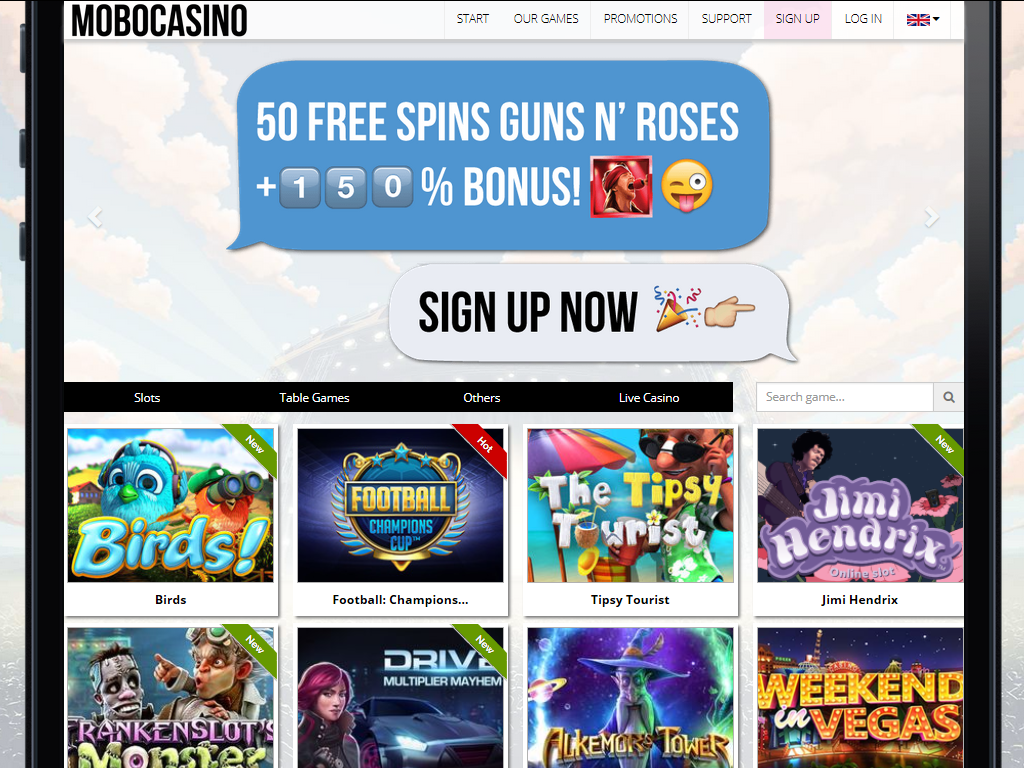
Task: Open the Slots category tab
Action: tap(147, 398)
